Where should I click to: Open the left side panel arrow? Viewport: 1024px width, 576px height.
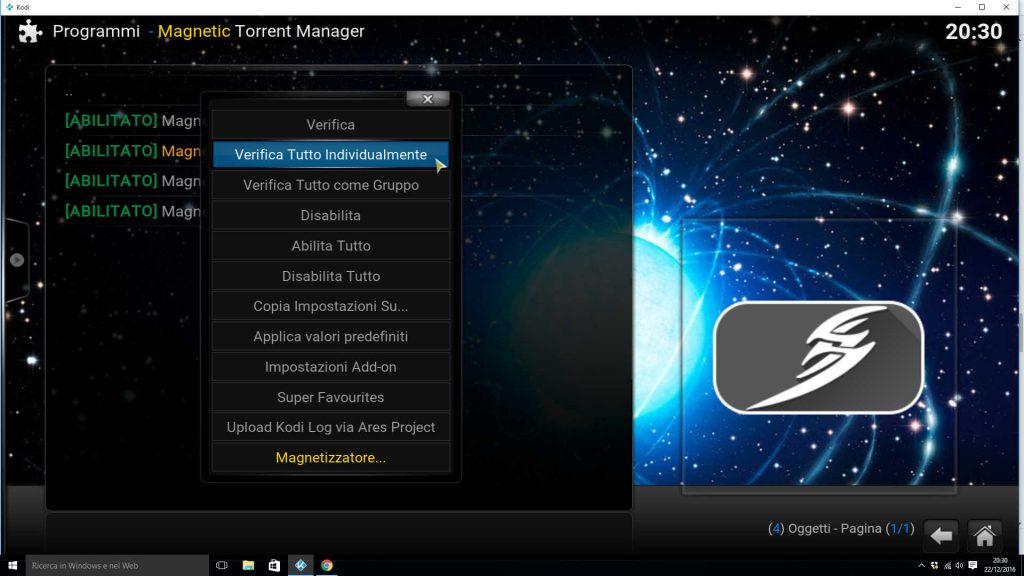click(x=17, y=260)
